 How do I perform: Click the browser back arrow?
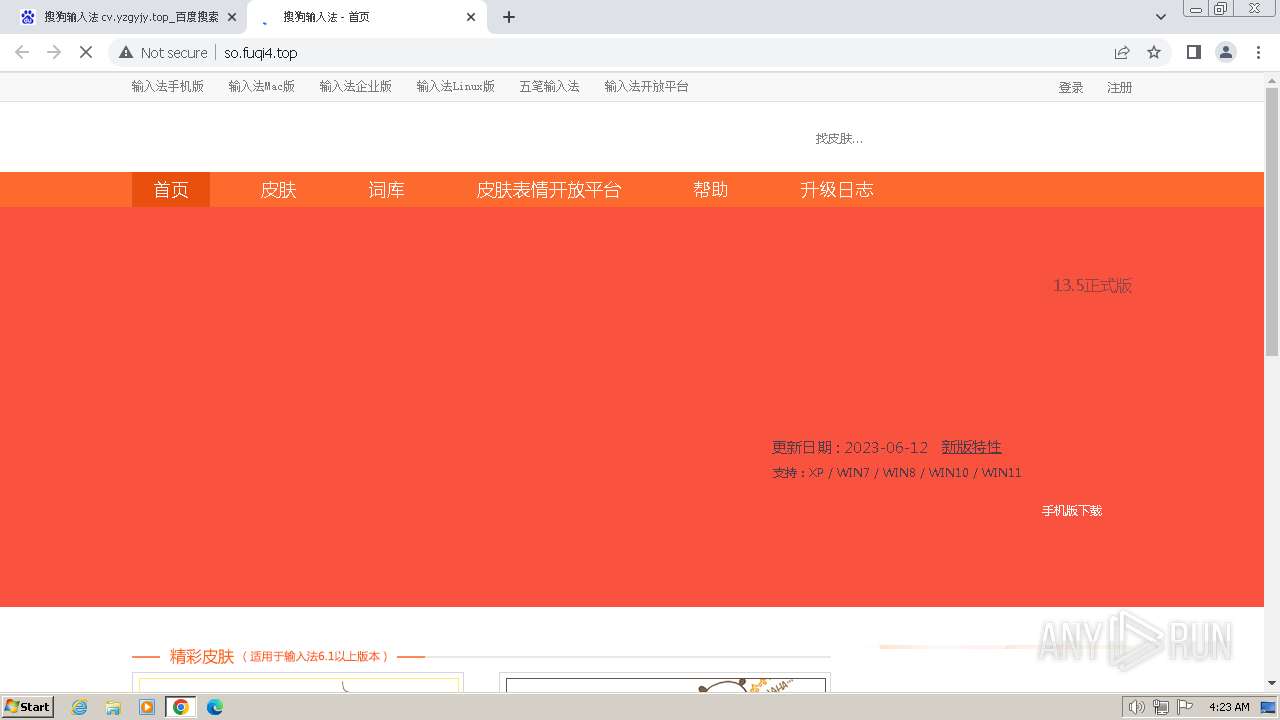tap(22, 52)
